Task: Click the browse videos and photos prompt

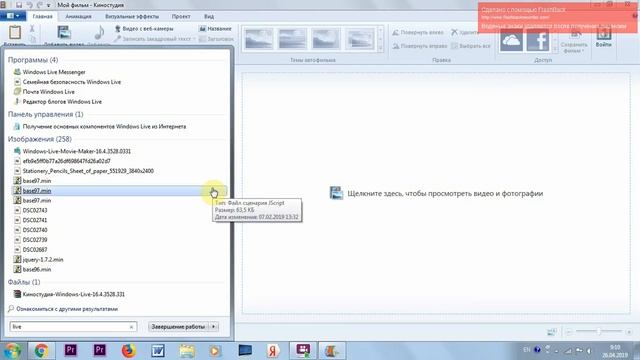Action: point(436,193)
